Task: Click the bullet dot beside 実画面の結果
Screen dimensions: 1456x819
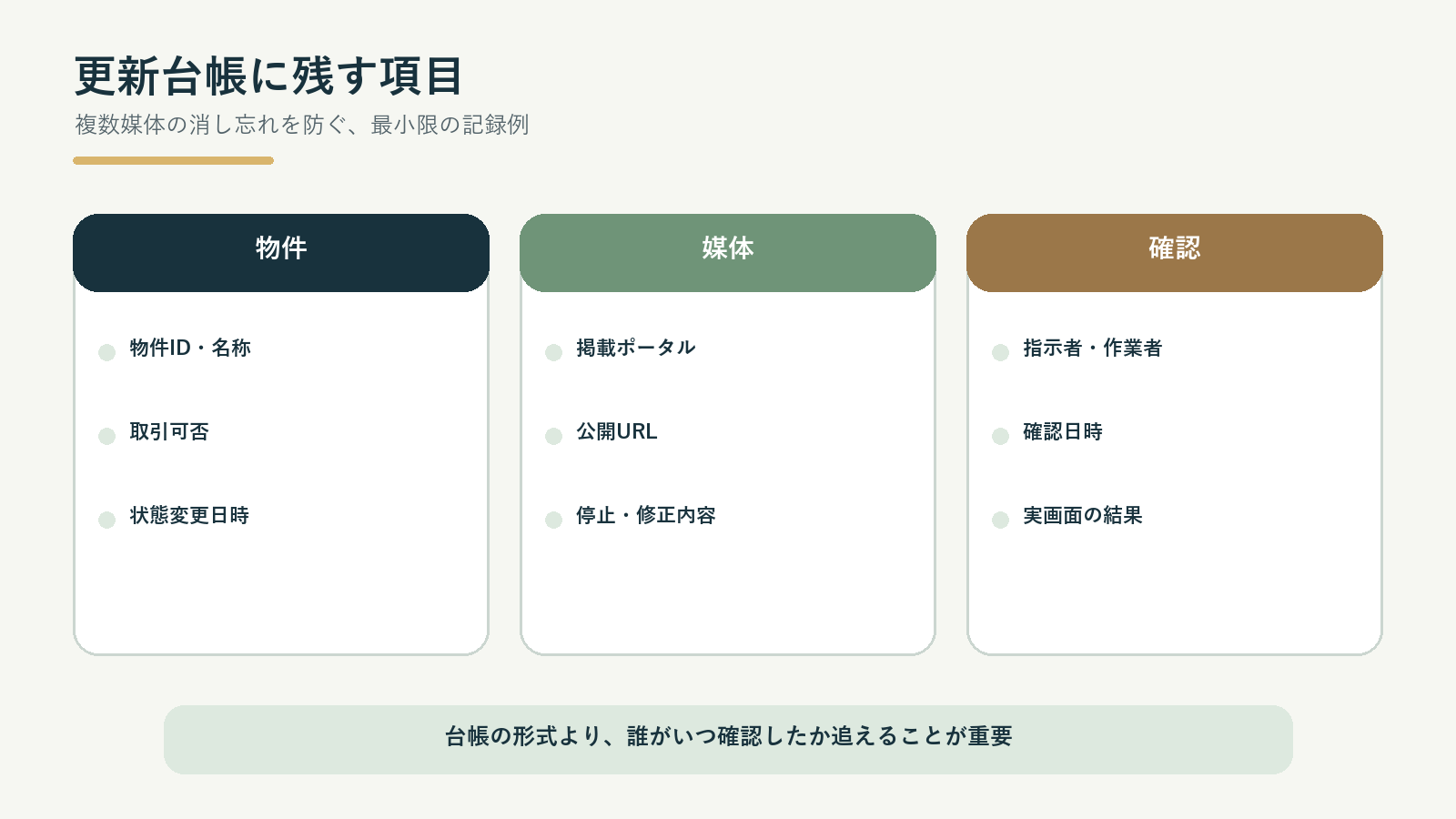Action: (1000, 520)
